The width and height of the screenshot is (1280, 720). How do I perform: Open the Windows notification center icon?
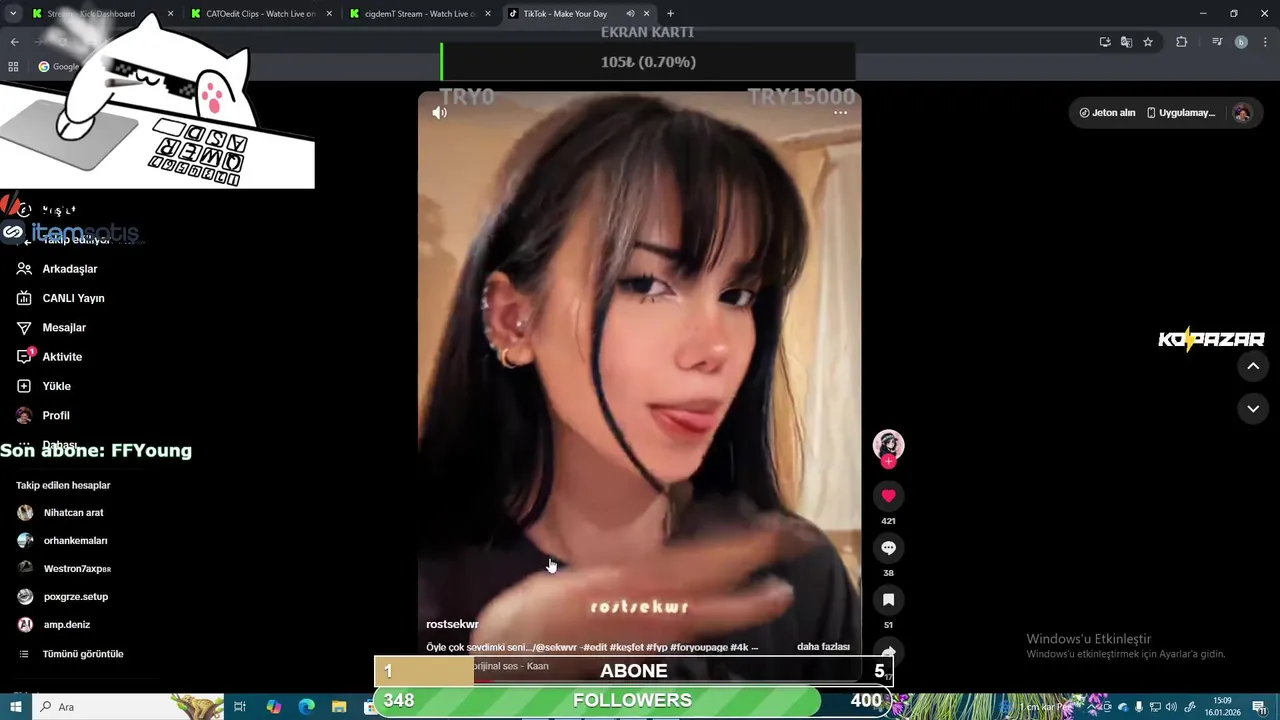coord(1258,707)
